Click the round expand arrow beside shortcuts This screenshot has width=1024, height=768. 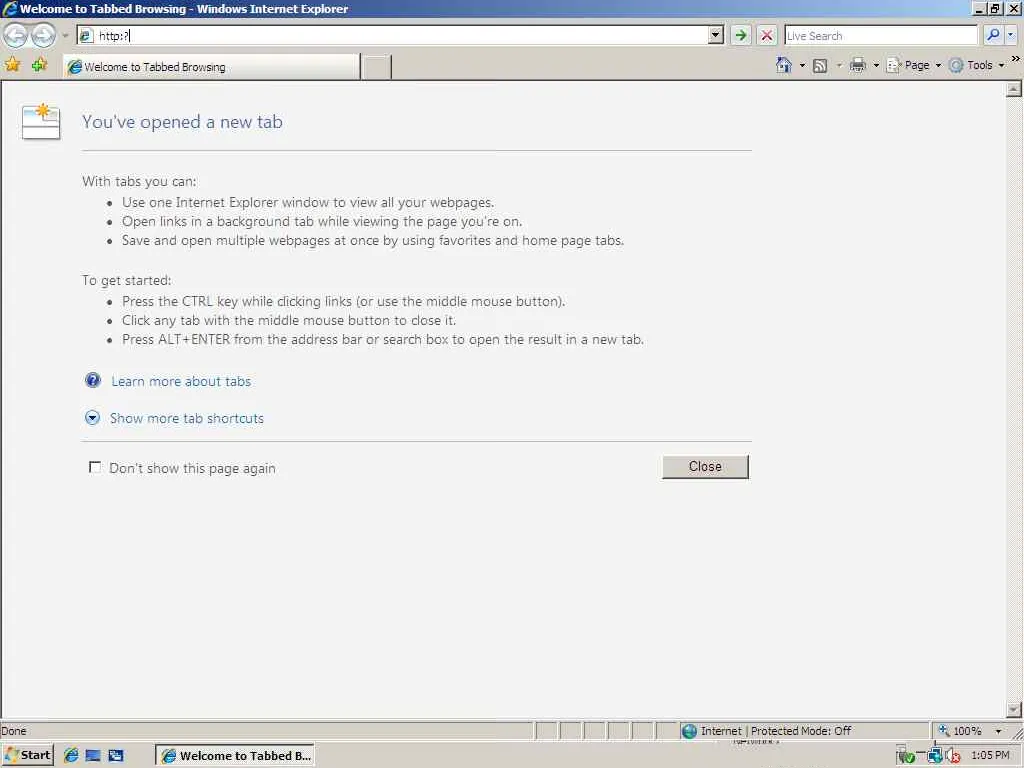pos(93,418)
